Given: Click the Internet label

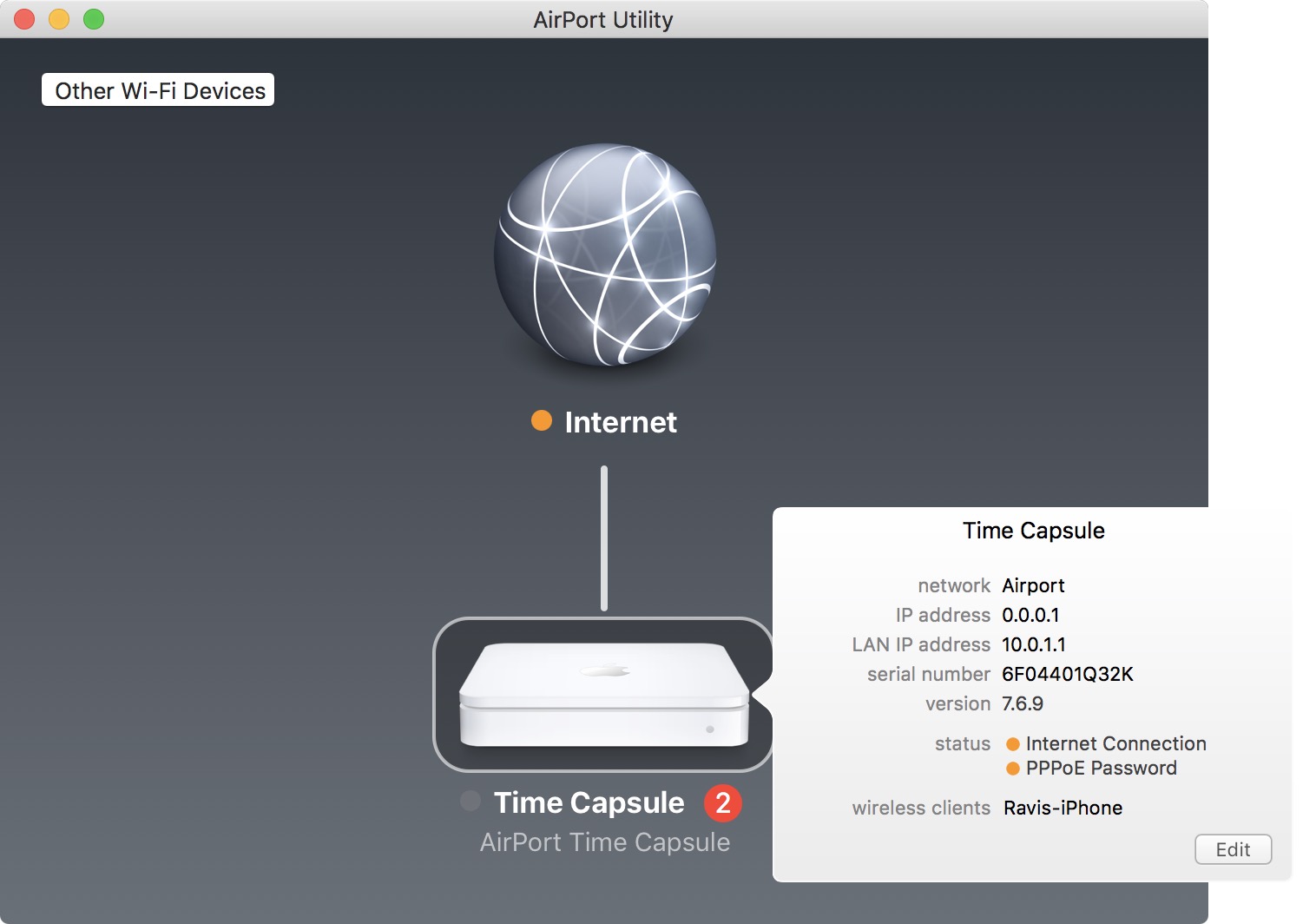Looking at the screenshot, I should point(621,422).
